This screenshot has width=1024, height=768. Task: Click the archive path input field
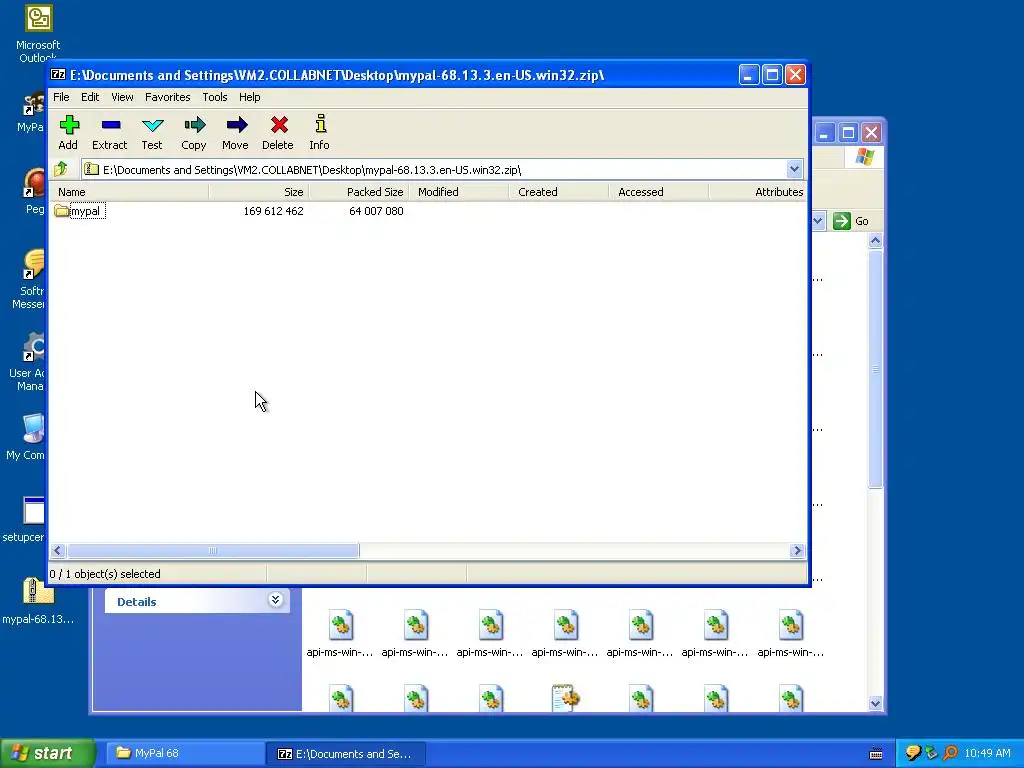pyautogui.click(x=434, y=170)
